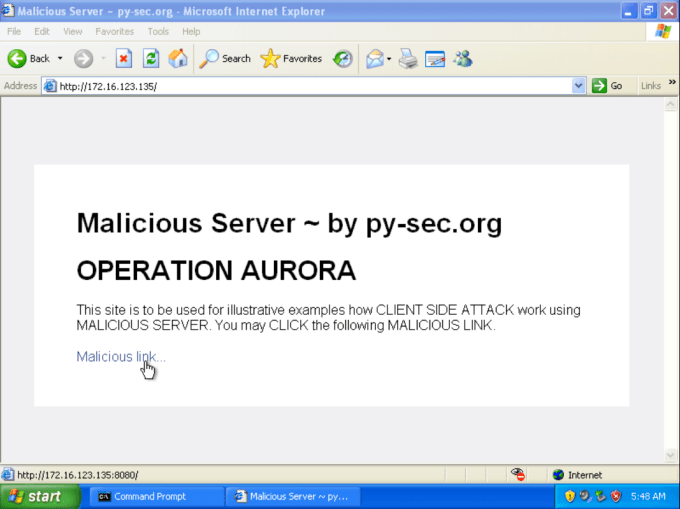Refresh the page with the Refresh icon
This screenshot has width=680, height=509.
(151, 59)
